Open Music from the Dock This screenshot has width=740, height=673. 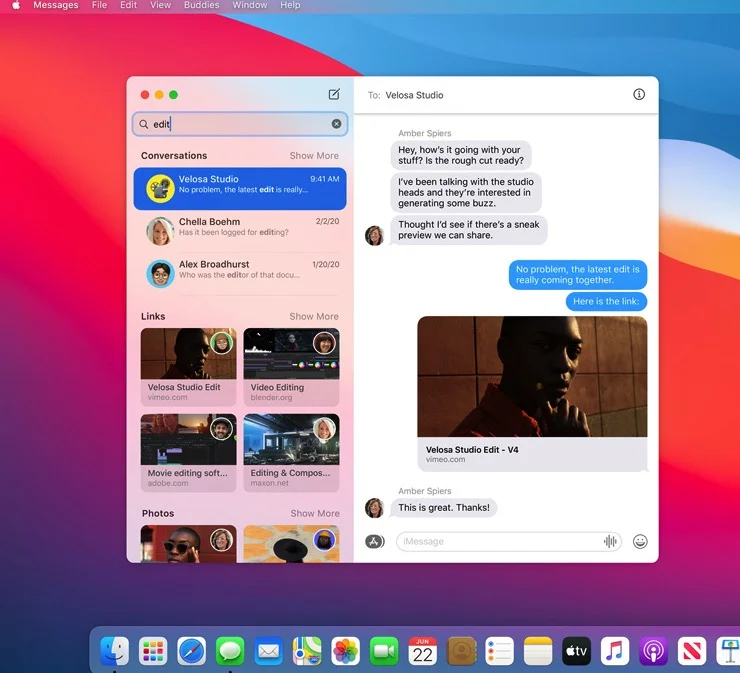click(615, 651)
